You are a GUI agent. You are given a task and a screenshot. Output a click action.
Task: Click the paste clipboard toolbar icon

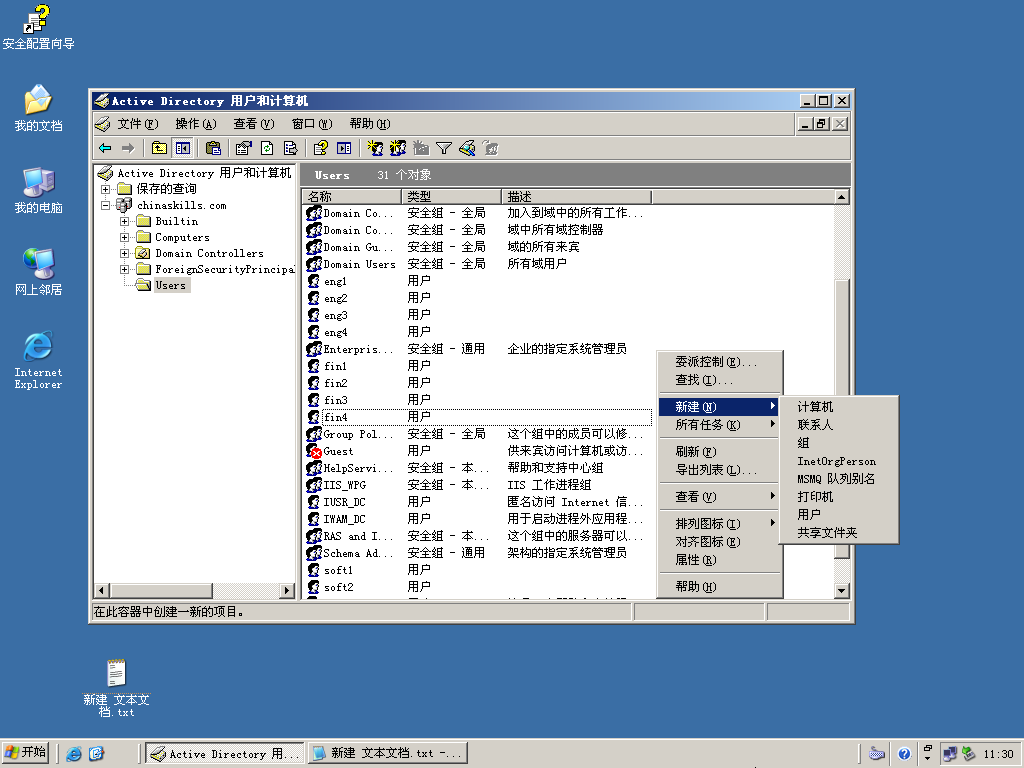pos(213,148)
